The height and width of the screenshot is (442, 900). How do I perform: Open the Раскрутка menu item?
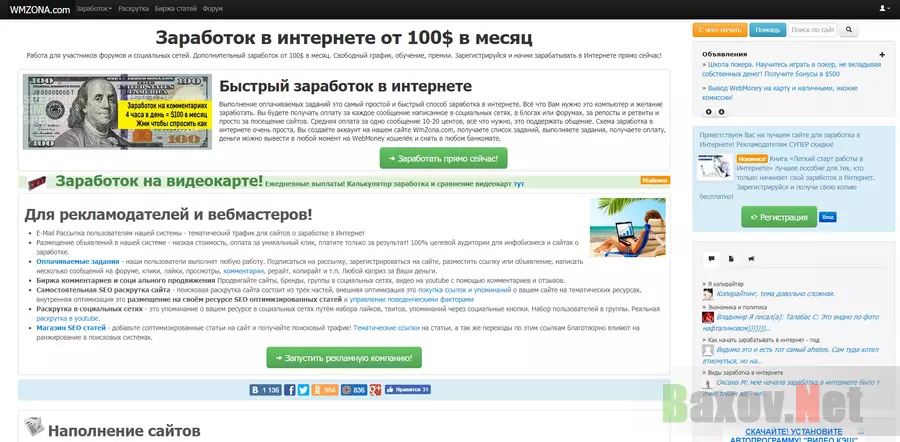pyautogui.click(x=134, y=9)
